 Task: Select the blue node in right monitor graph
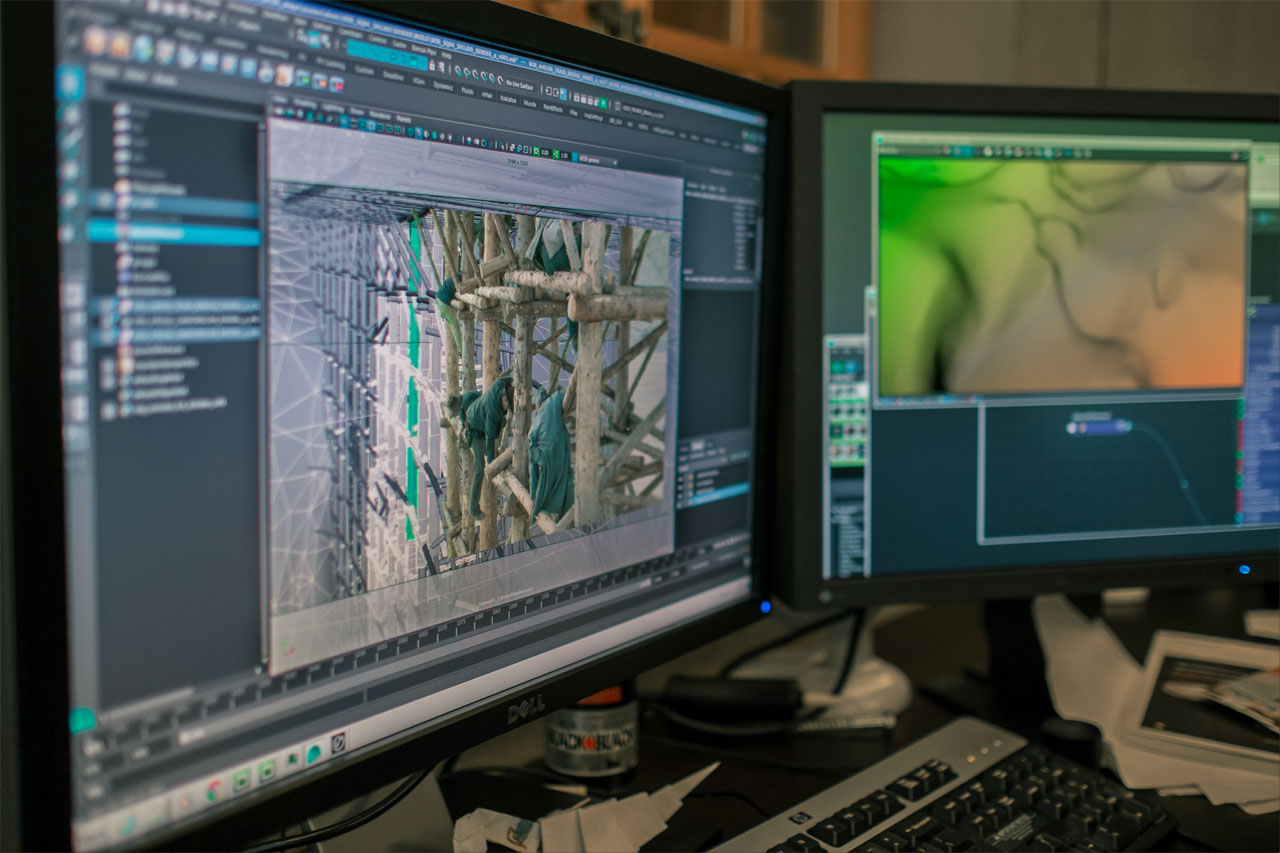pyautogui.click(x=1099, y=427)
